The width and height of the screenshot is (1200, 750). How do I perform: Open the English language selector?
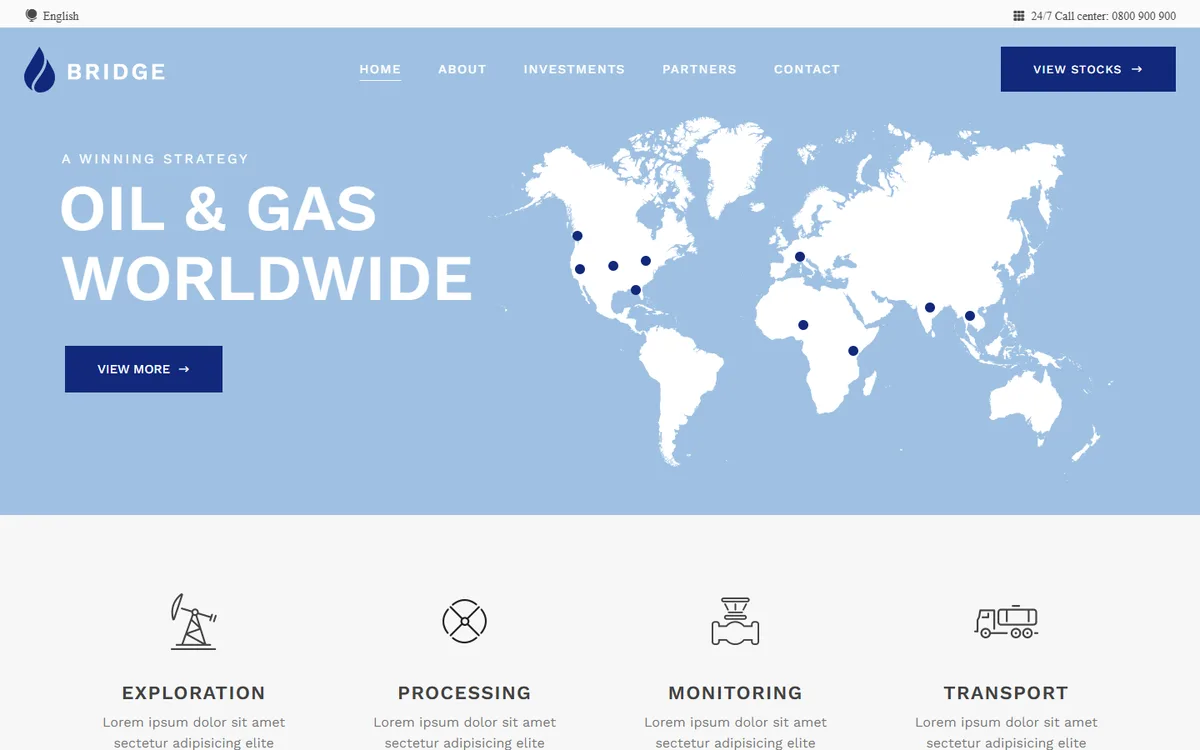click(x=61, y=16)
